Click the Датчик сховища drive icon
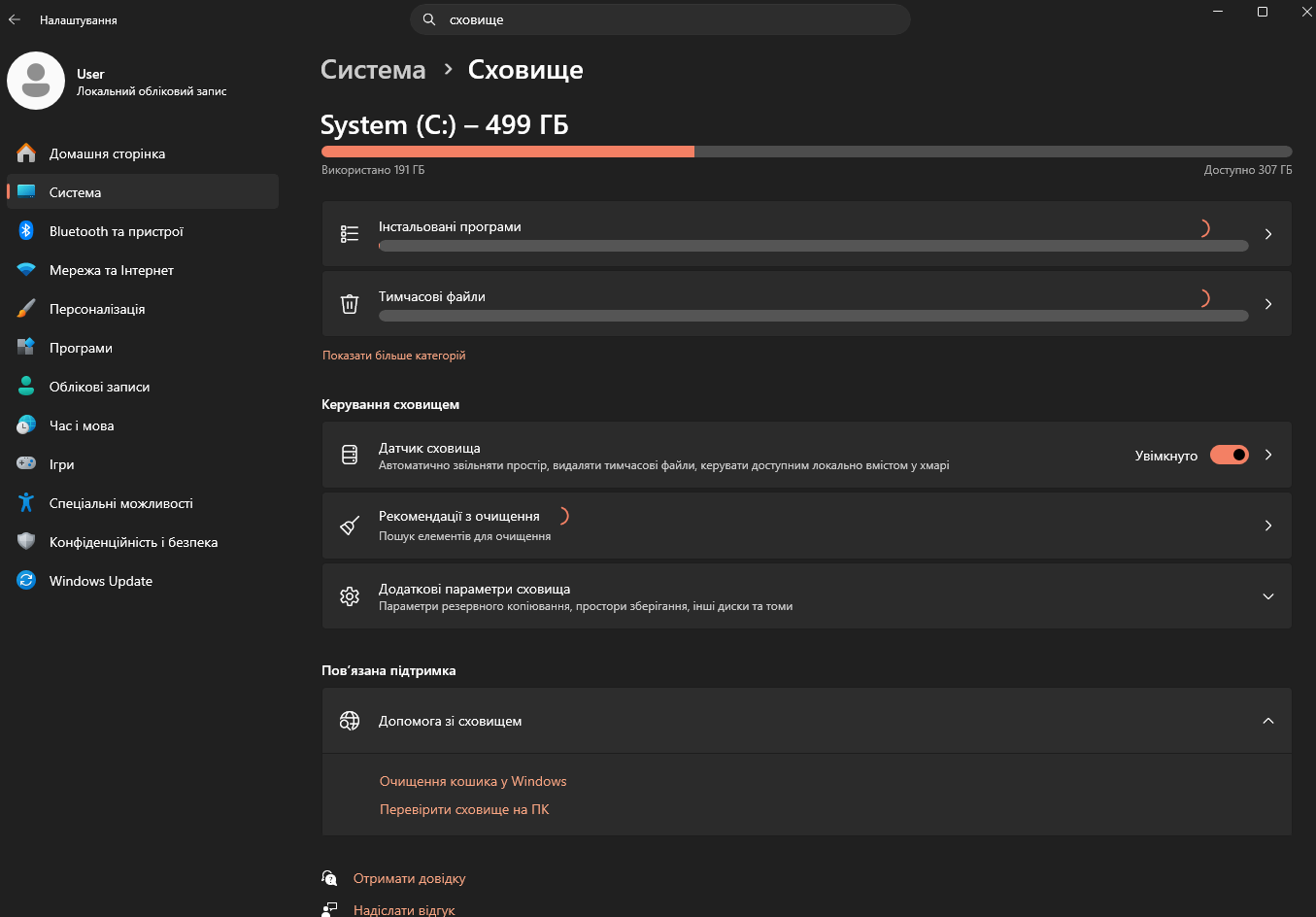The image size is (1316, 917). click(x=350, y=455)
